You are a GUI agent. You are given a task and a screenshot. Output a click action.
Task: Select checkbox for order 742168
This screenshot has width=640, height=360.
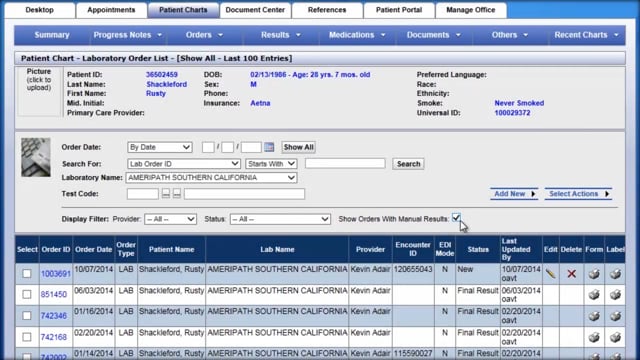[27, 337]
